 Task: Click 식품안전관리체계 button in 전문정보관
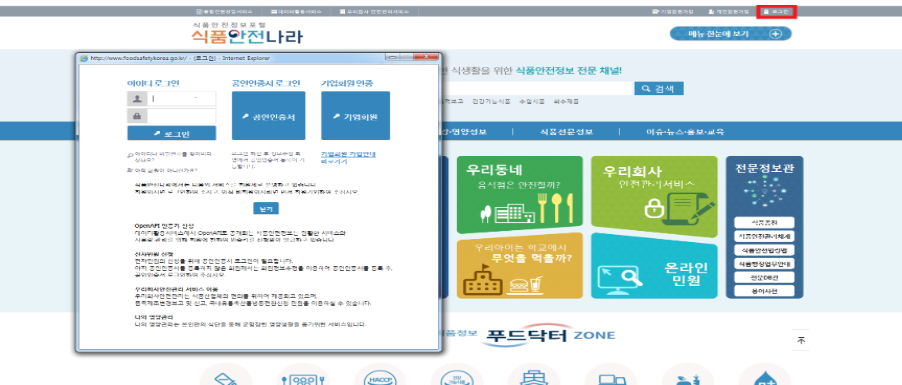(x=764, y=236)
